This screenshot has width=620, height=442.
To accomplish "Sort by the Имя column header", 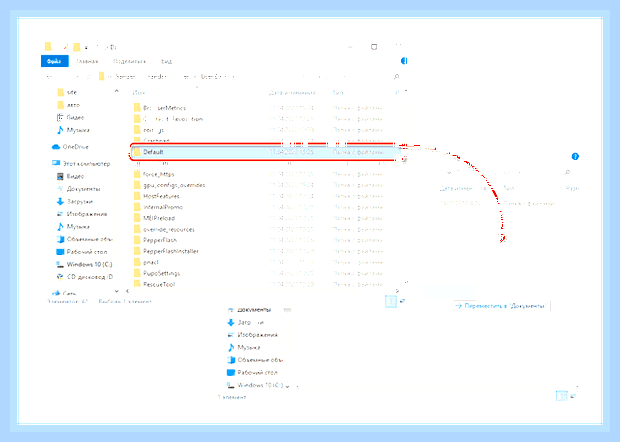I will [x=139, y=93].
